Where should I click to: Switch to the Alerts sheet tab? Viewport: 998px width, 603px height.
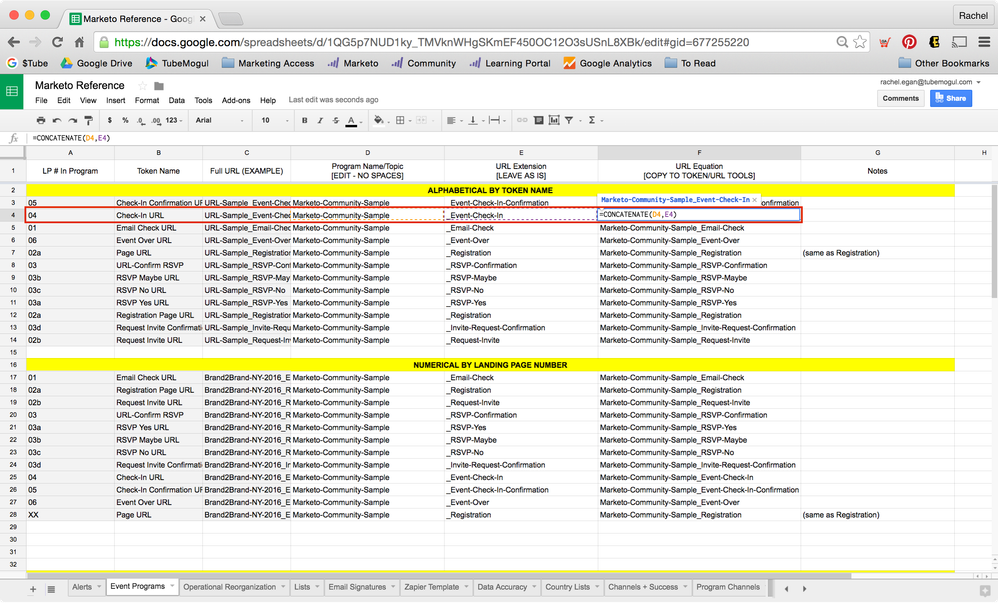[x=81, y=587]
